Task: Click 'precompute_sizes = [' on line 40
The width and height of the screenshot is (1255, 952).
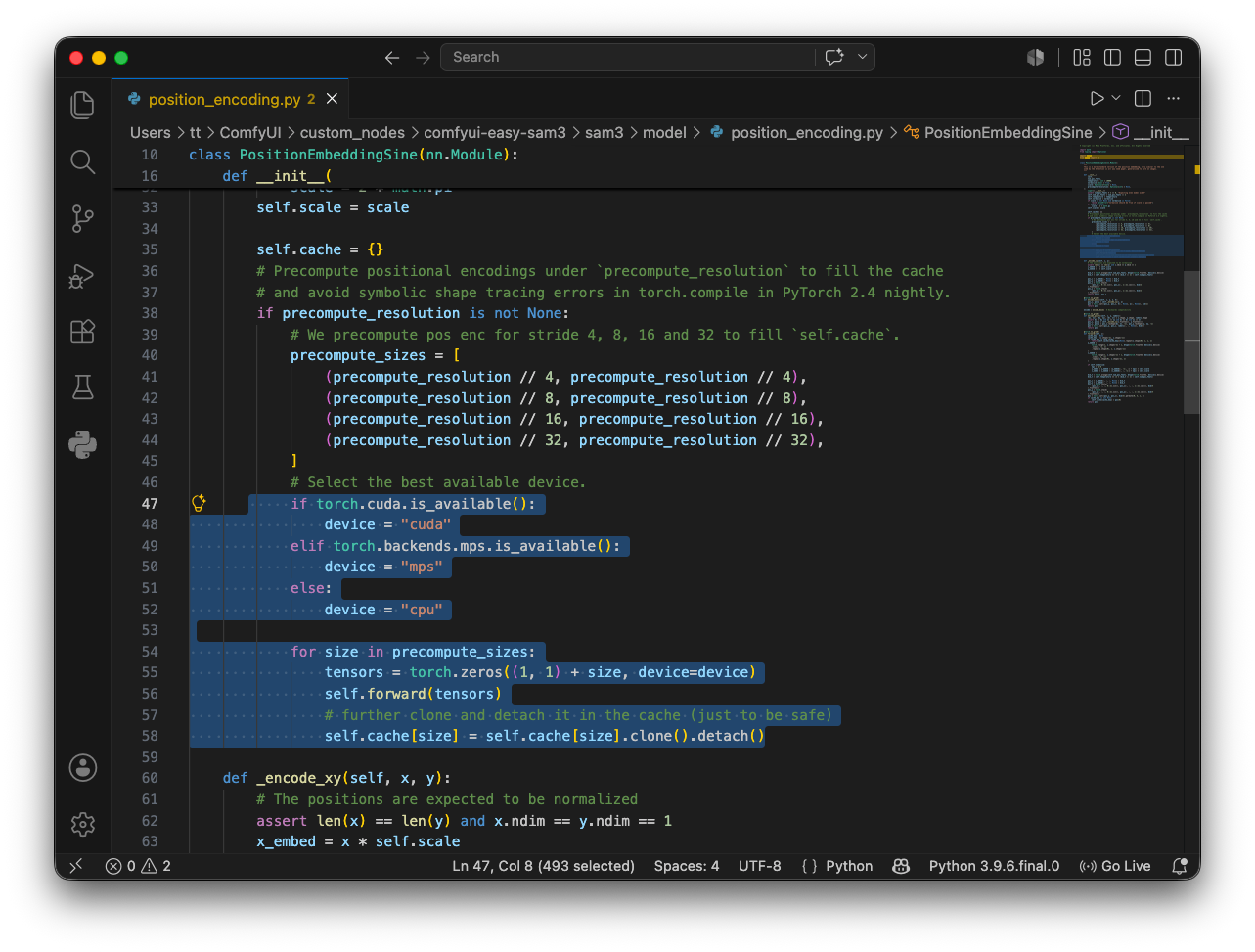Action: (x=375, y=355)
